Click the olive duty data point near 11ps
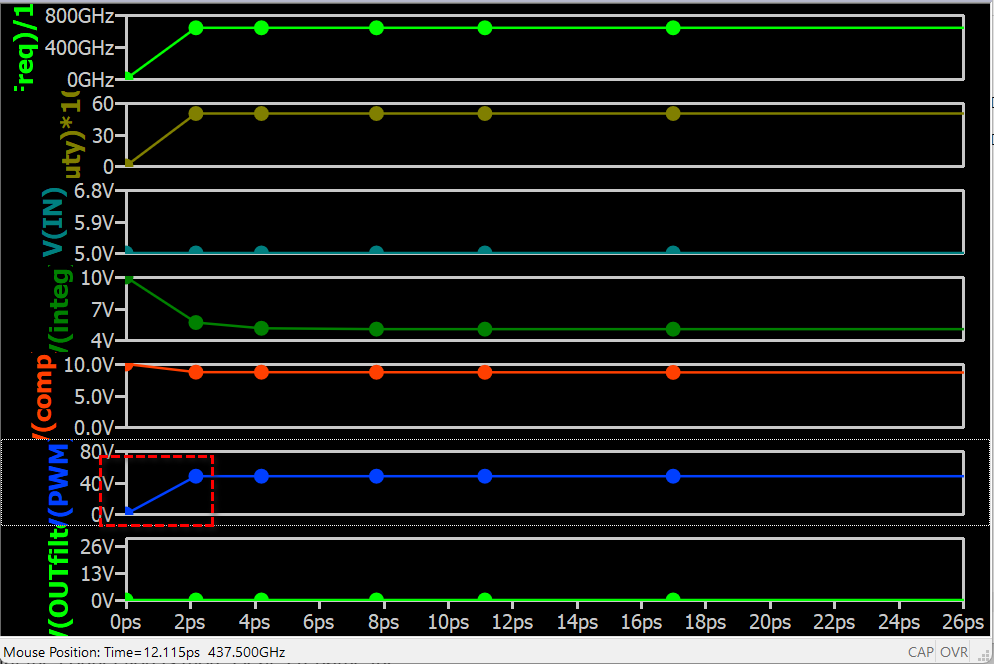Viewport: 994px width, 664px height. point(485,114)
